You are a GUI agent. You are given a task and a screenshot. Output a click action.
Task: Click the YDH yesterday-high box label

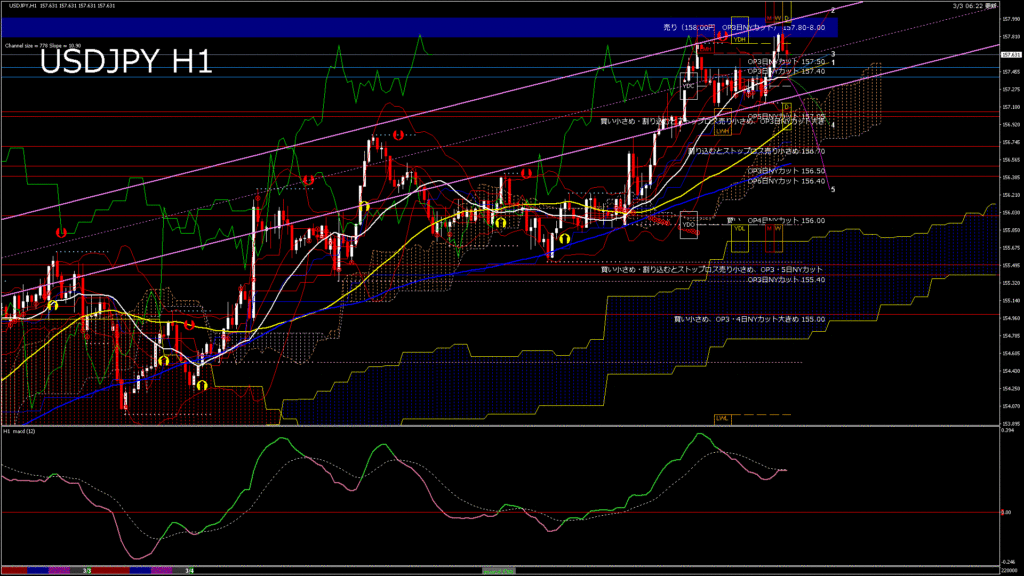point(739,40)
